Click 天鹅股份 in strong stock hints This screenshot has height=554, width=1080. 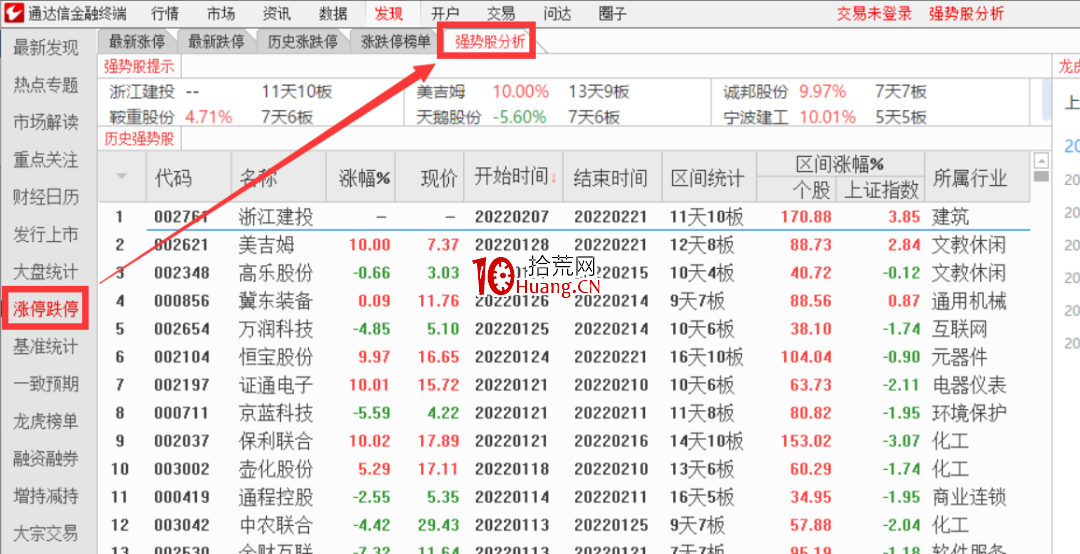(449, 116)
